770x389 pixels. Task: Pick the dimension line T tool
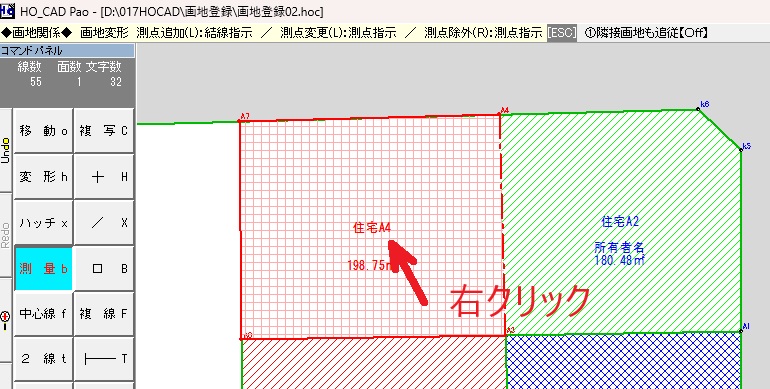pyautogui.click(x=104, y=359)
